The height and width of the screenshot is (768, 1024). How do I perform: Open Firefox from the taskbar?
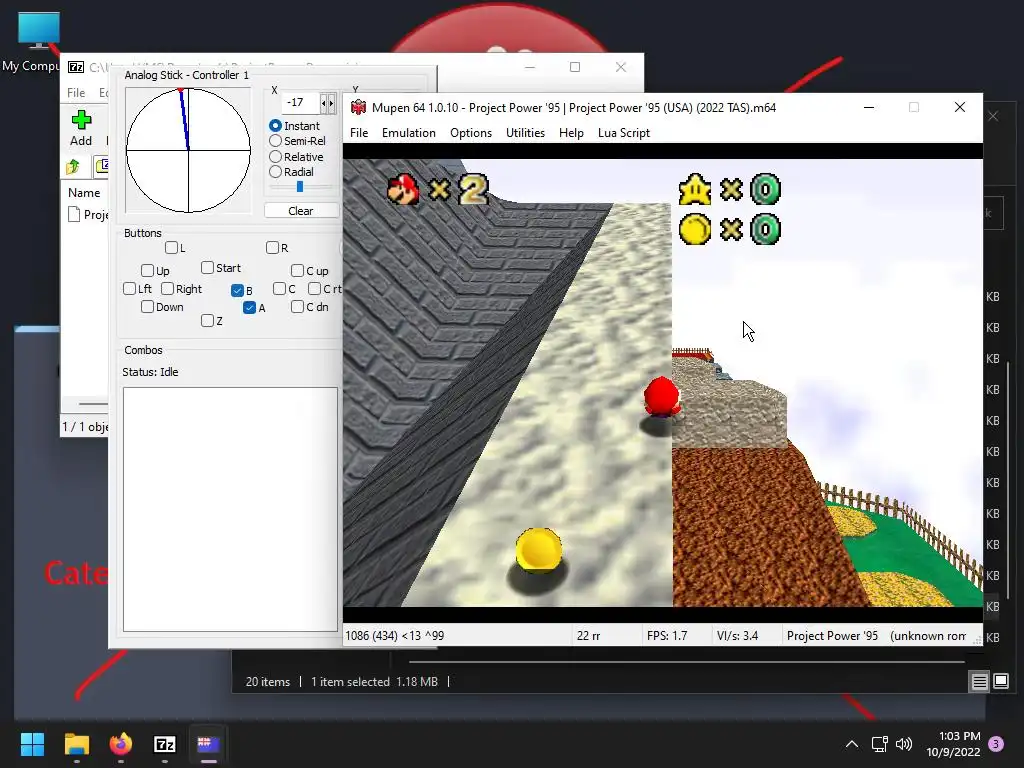[x=121, y=744]
